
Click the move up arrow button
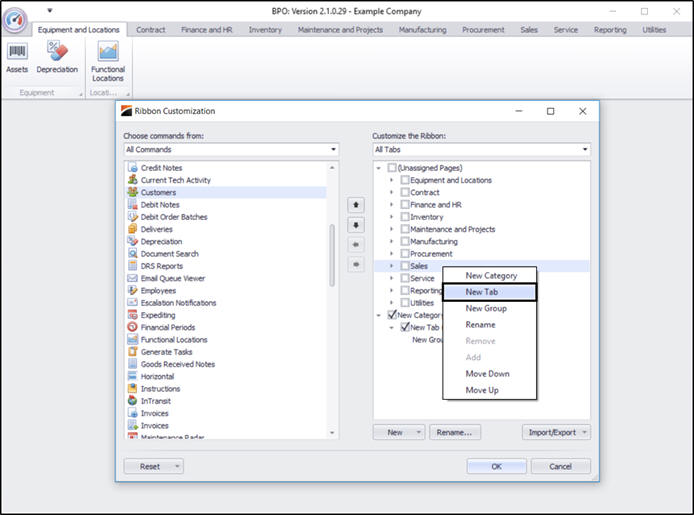[x=355, y=205]
